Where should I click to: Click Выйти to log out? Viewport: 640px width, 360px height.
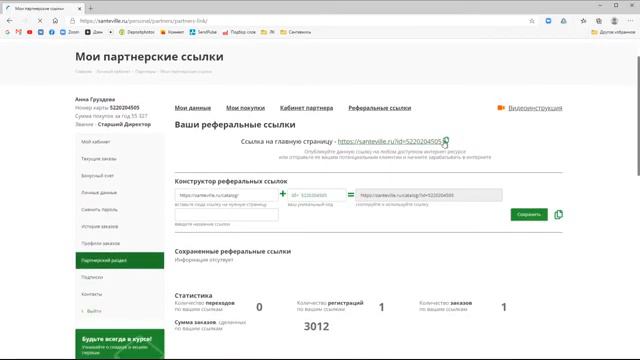pos(94,311)
